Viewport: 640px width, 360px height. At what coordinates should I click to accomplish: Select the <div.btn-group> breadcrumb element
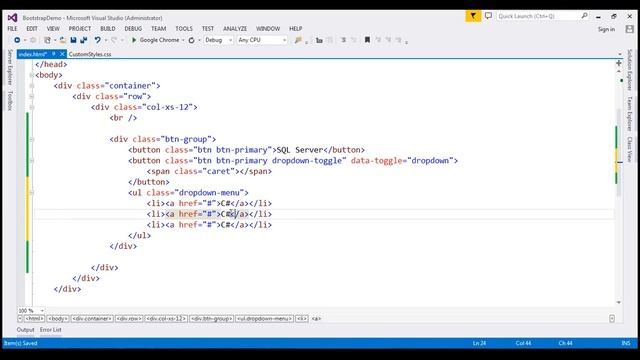tap(211, 318)
